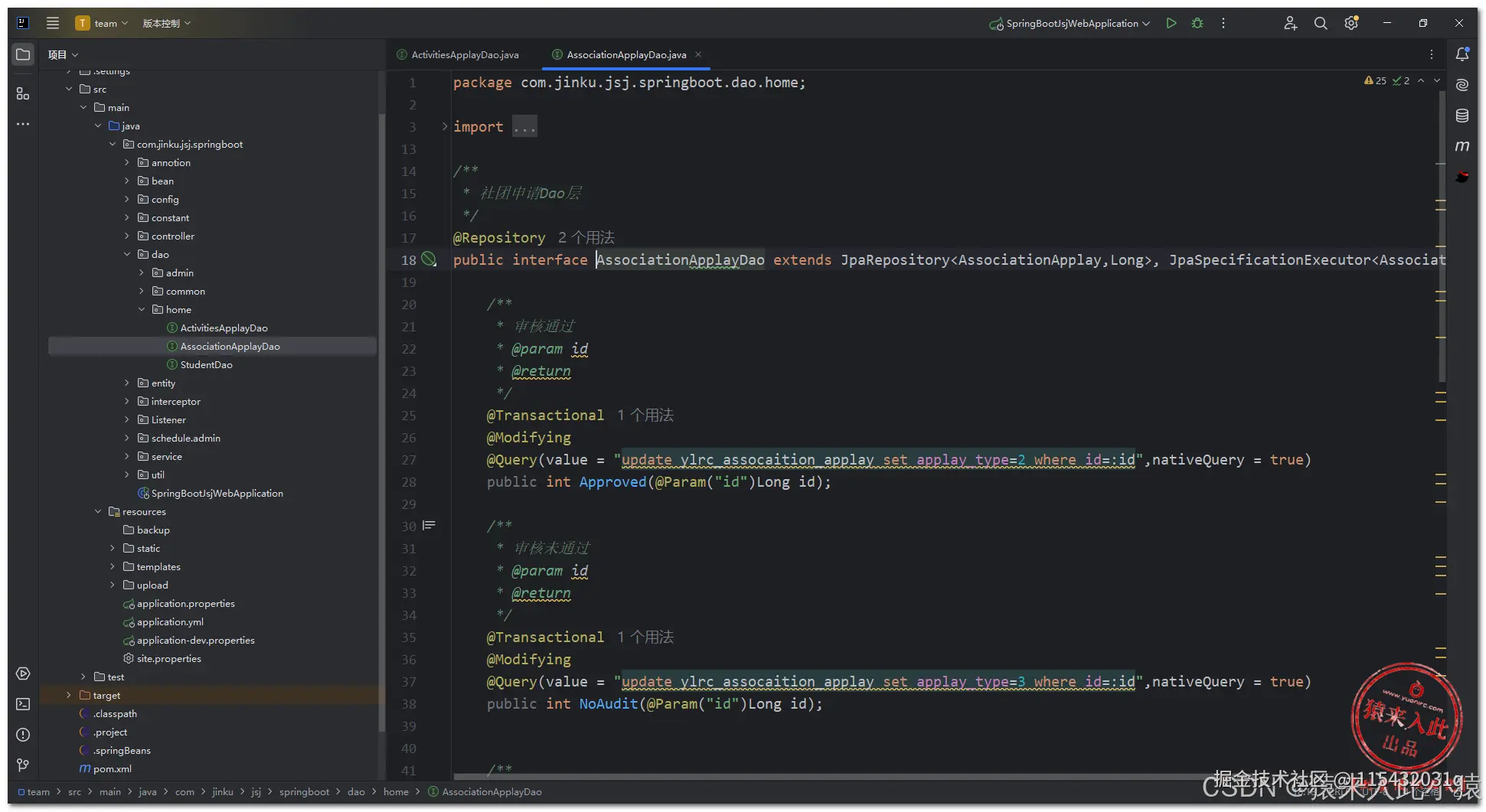1486x812 pixels.
Task: Open the main hamburger menu
Action: coord(53,23)
